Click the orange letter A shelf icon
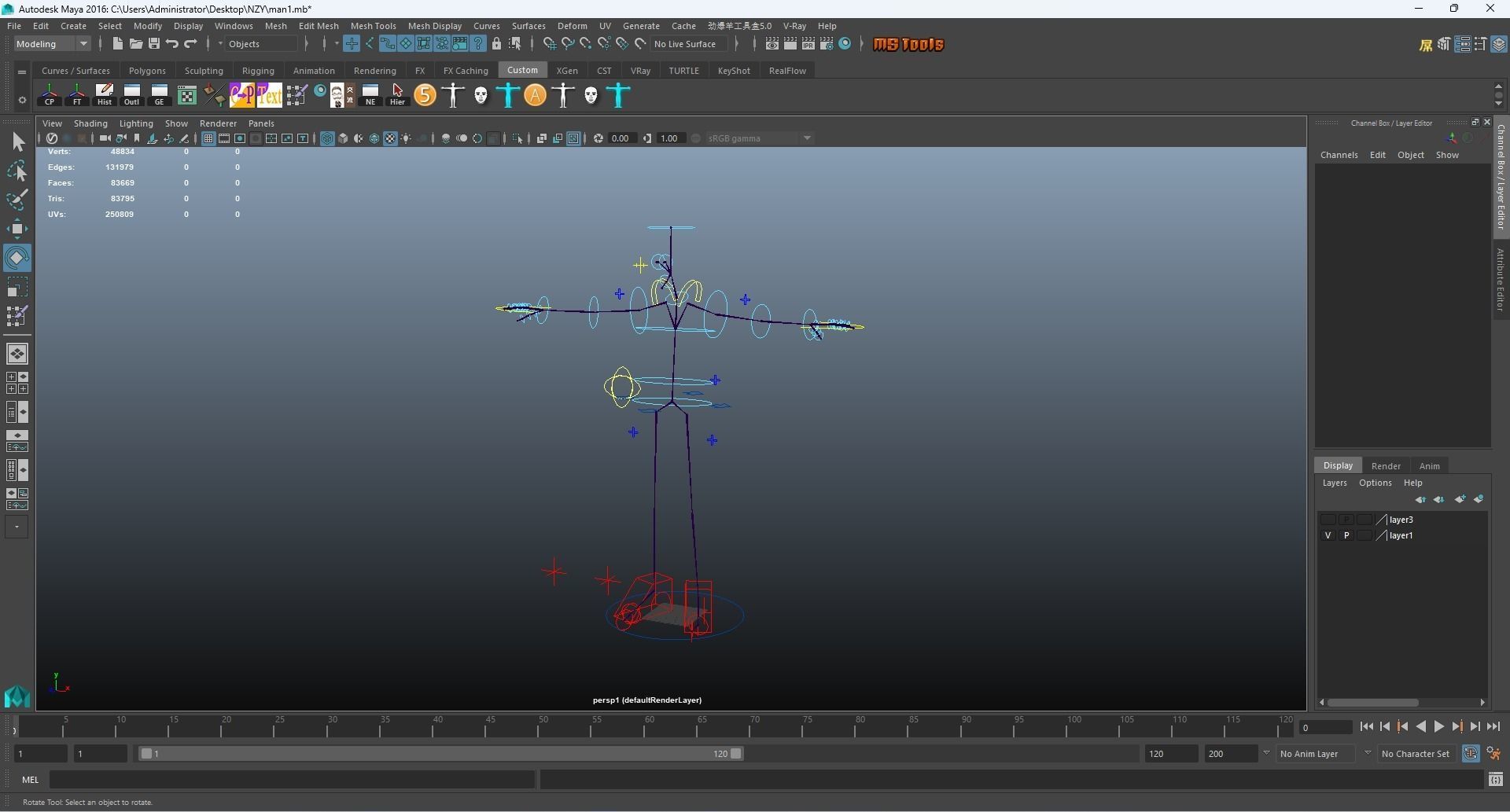 coord(536,95)
